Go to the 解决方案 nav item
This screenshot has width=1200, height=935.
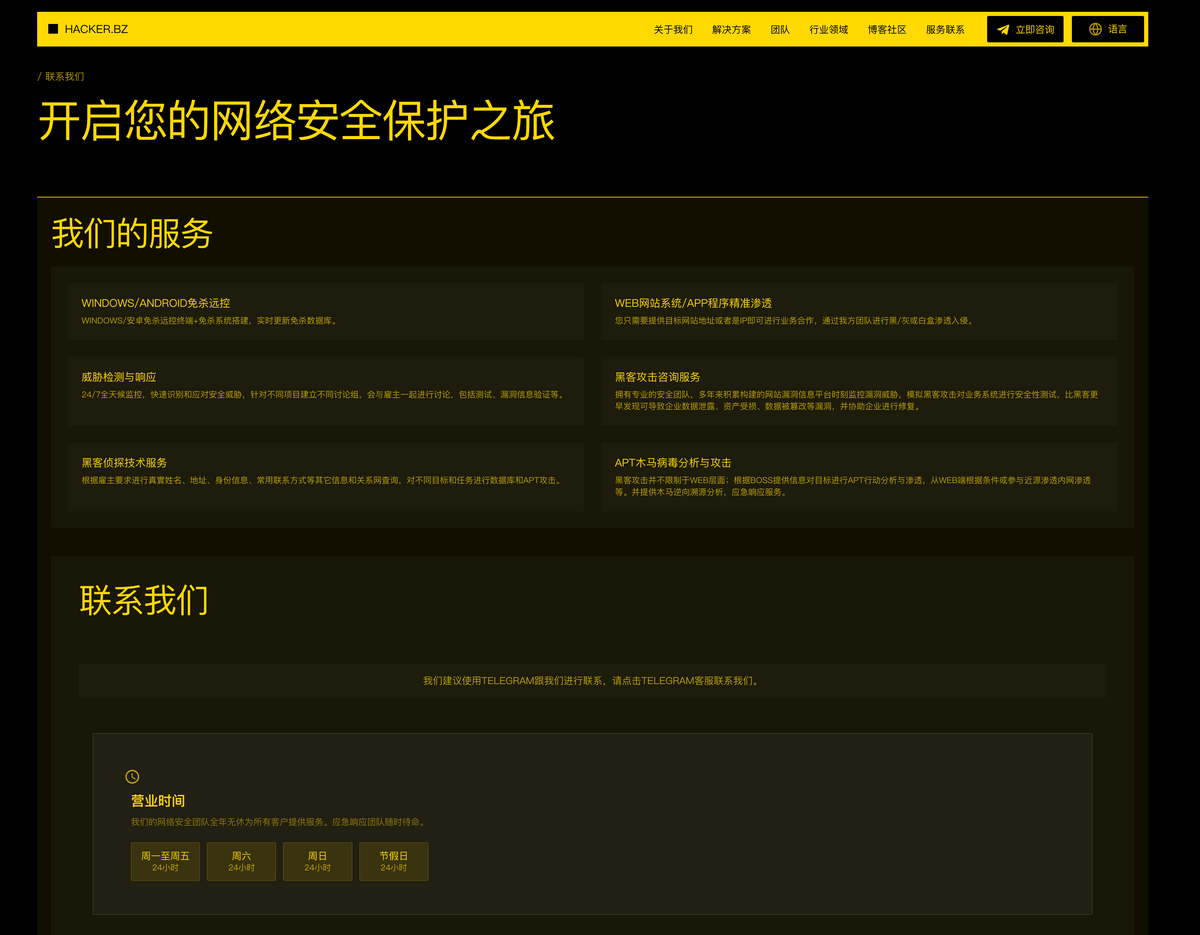coord(731,30)
